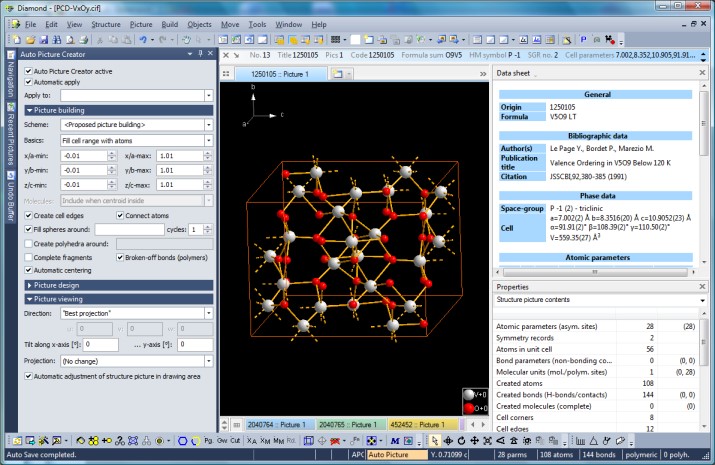Click the Auto Picture status bar button
The image size is (715, 465).
click(x=391, y=455)
